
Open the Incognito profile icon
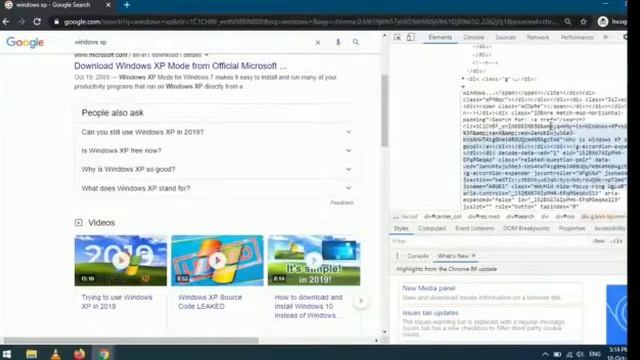[x=603, y=22]
